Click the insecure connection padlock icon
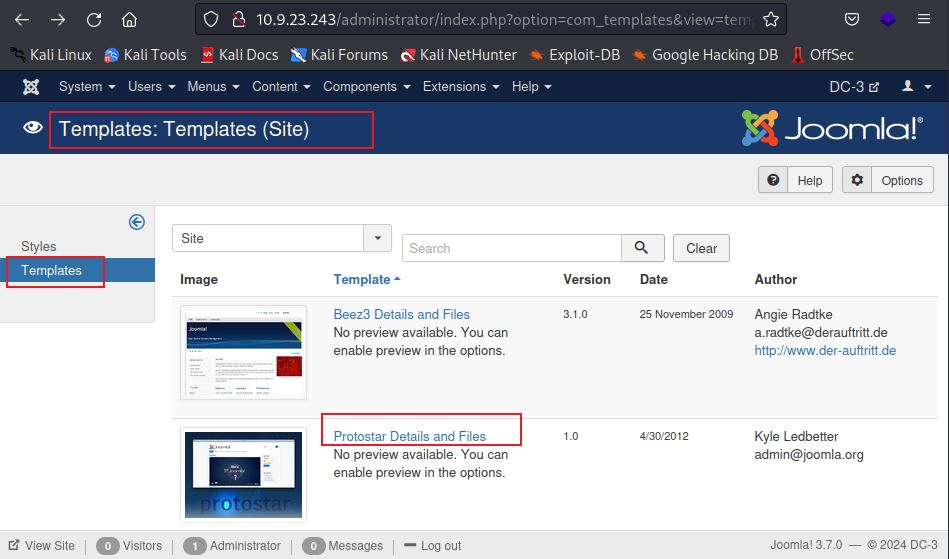The width and height of the screenshot is (949, 559). coord(239,20)
